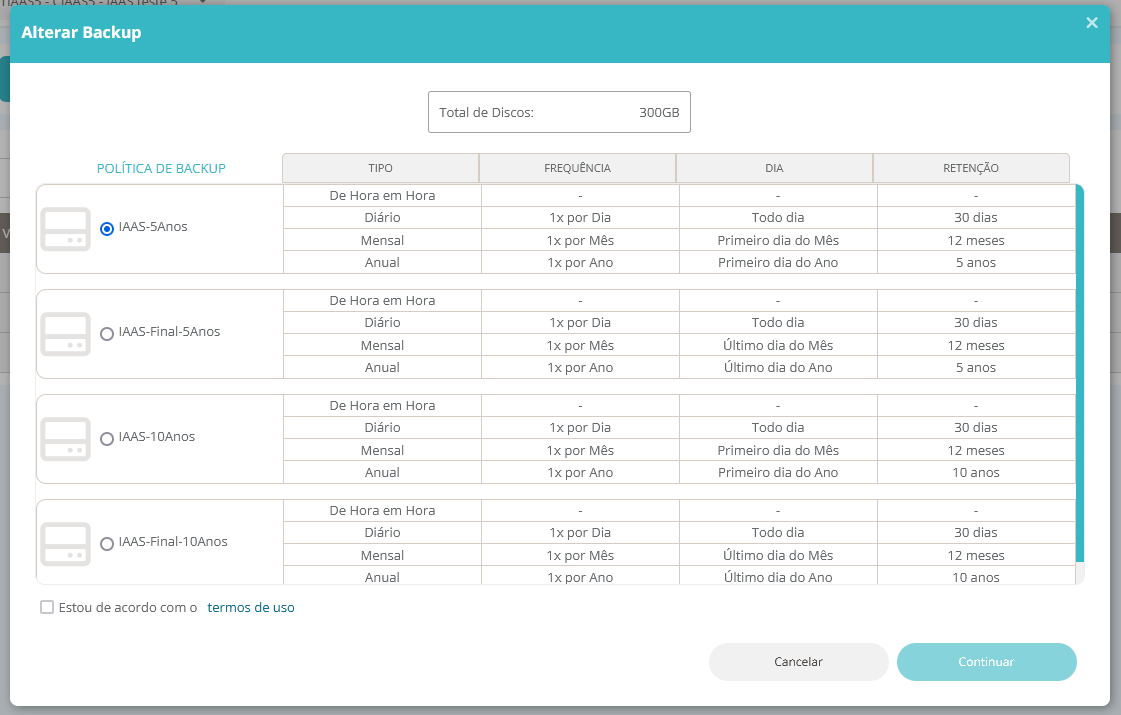The height and width of the screenshot is (715, 1121).
Task: Click the Total de Discos field
Action: pos(559,112)
